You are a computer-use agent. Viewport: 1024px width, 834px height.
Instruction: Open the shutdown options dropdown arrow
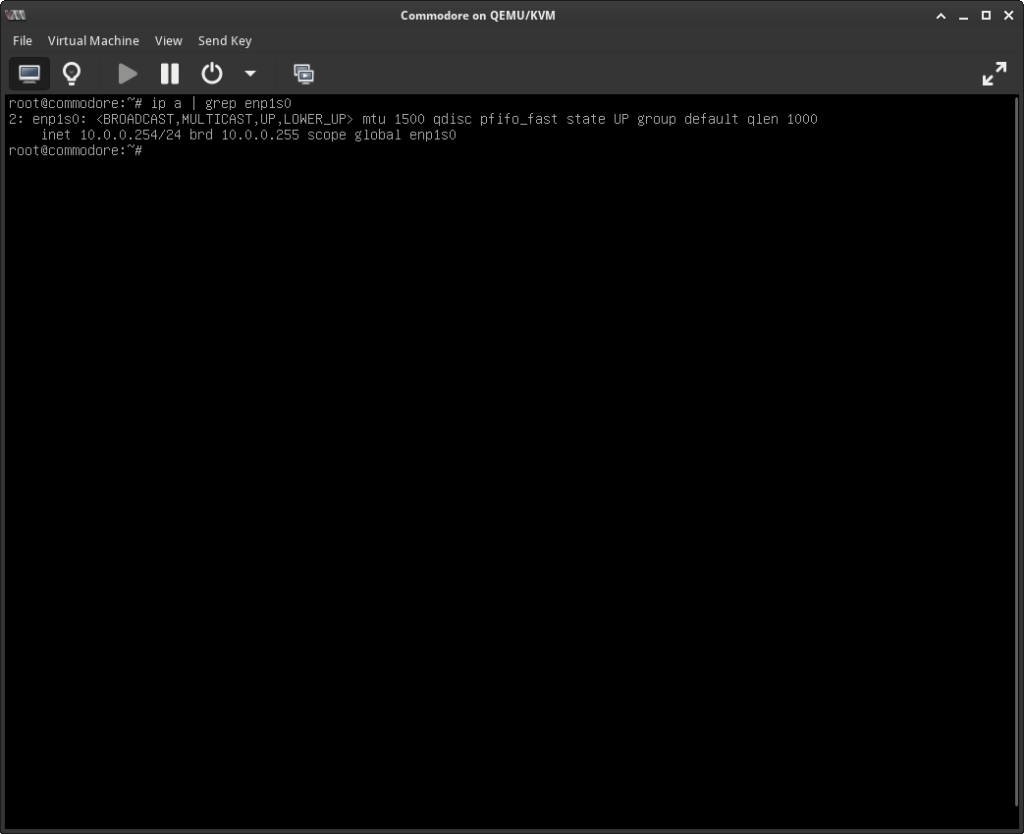249,73
